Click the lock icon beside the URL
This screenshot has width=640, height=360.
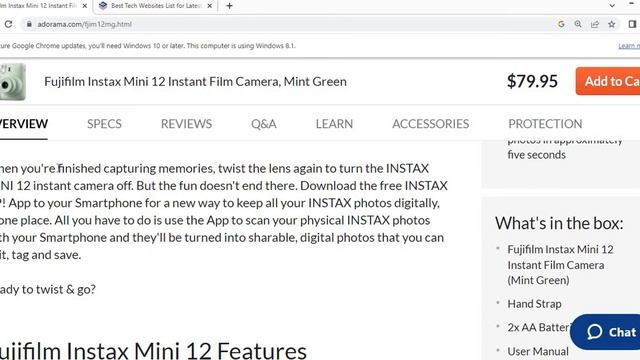click(x=29, y=24)
